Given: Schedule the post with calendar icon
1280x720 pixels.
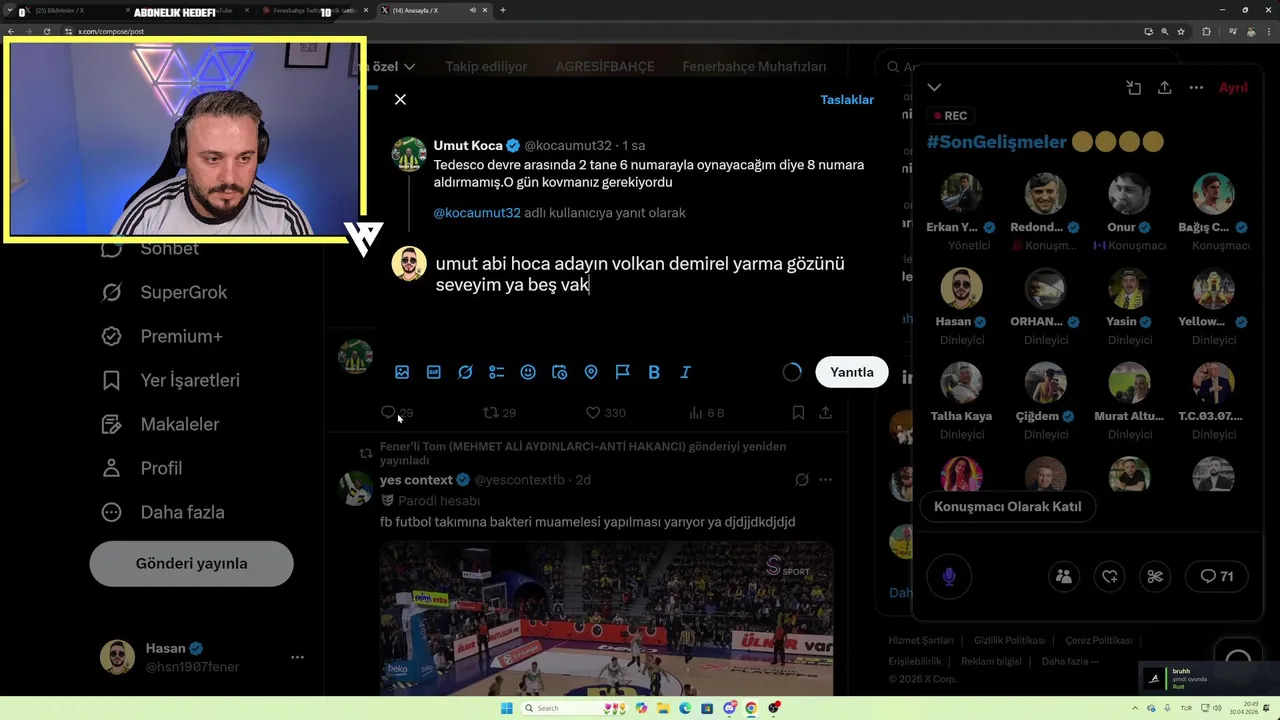Looking at the screenshot, I should [560, 372].
